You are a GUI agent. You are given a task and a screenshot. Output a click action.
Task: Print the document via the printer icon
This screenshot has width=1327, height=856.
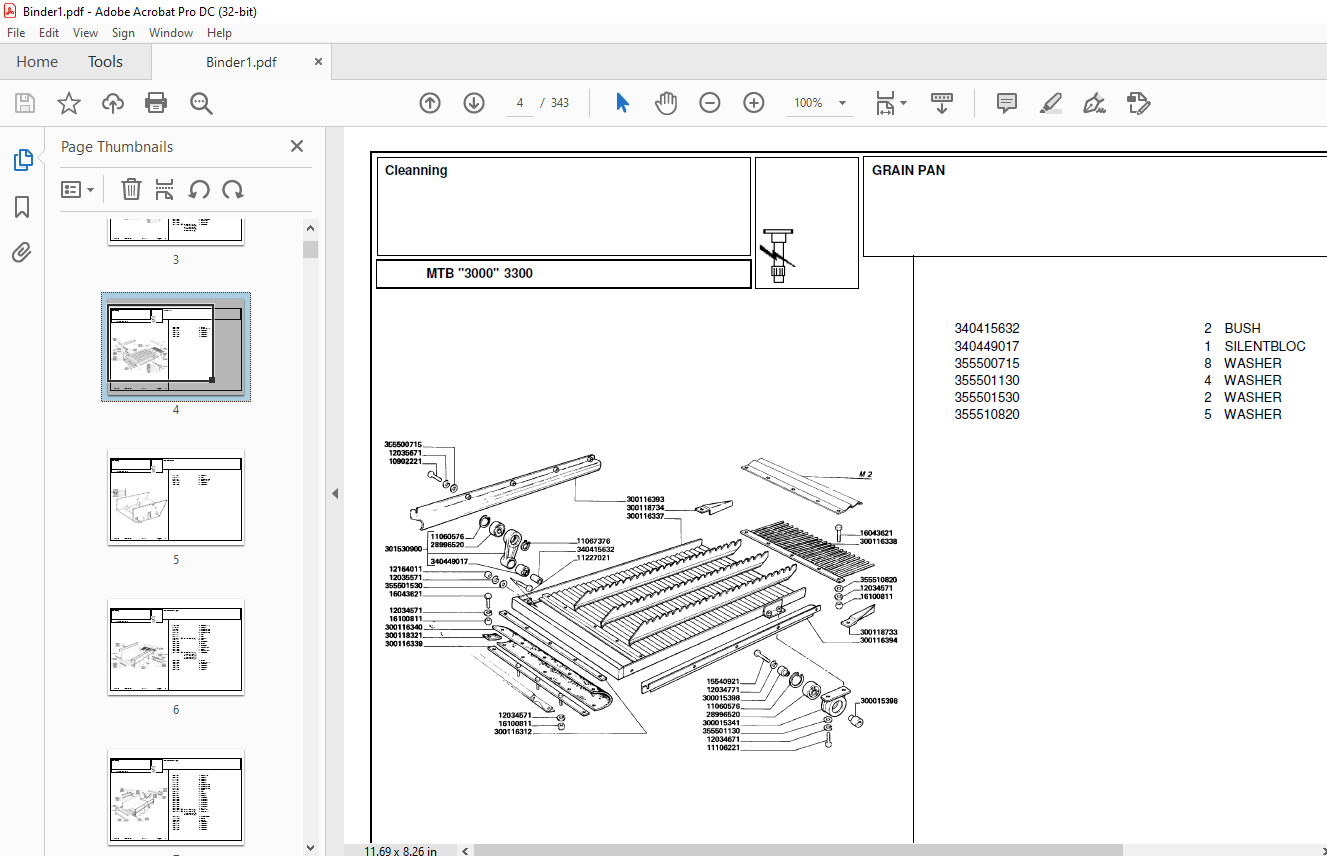click(x=156, y=103)
